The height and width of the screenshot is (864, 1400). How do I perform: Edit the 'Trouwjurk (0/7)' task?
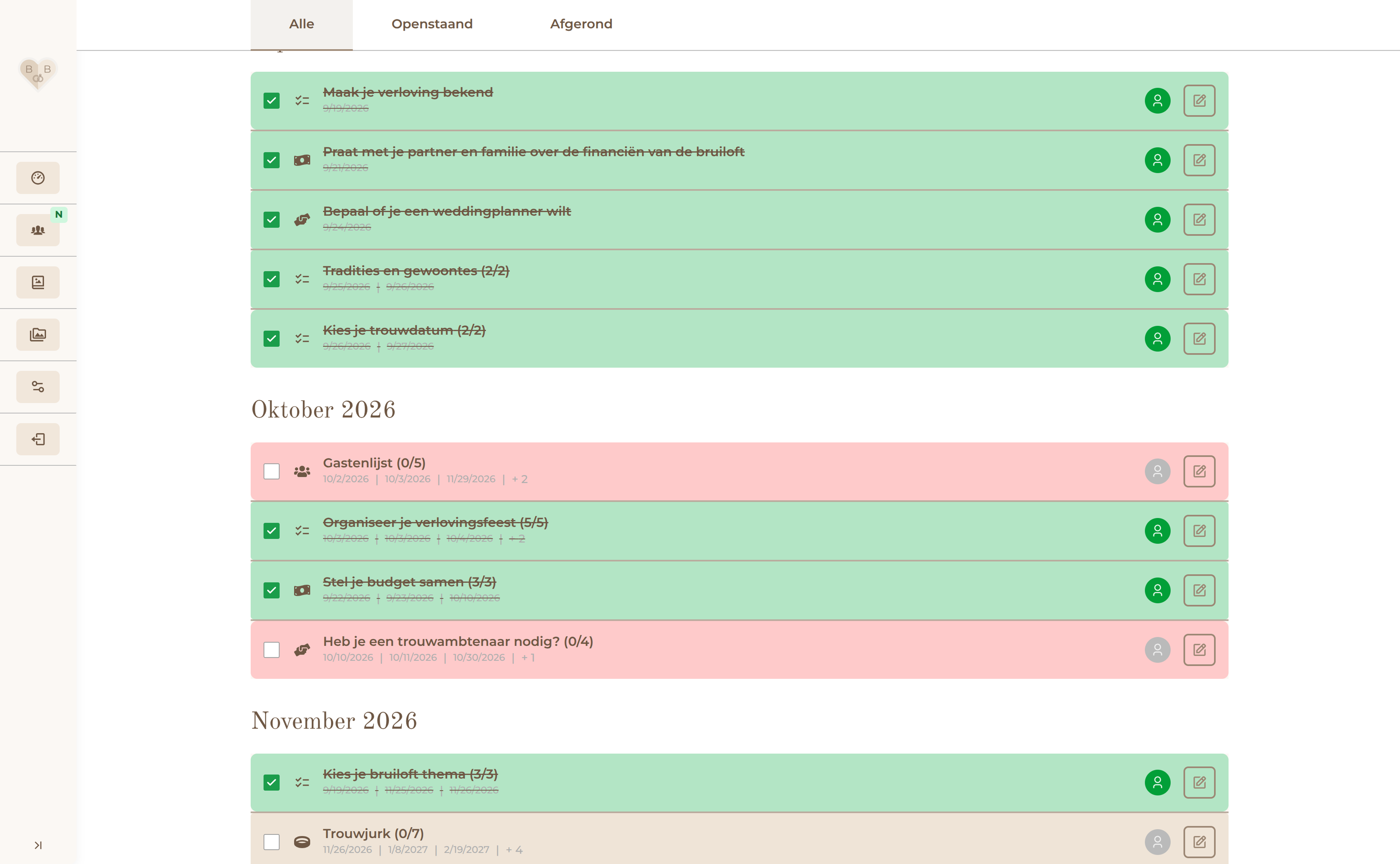(x=1199, y=842)
